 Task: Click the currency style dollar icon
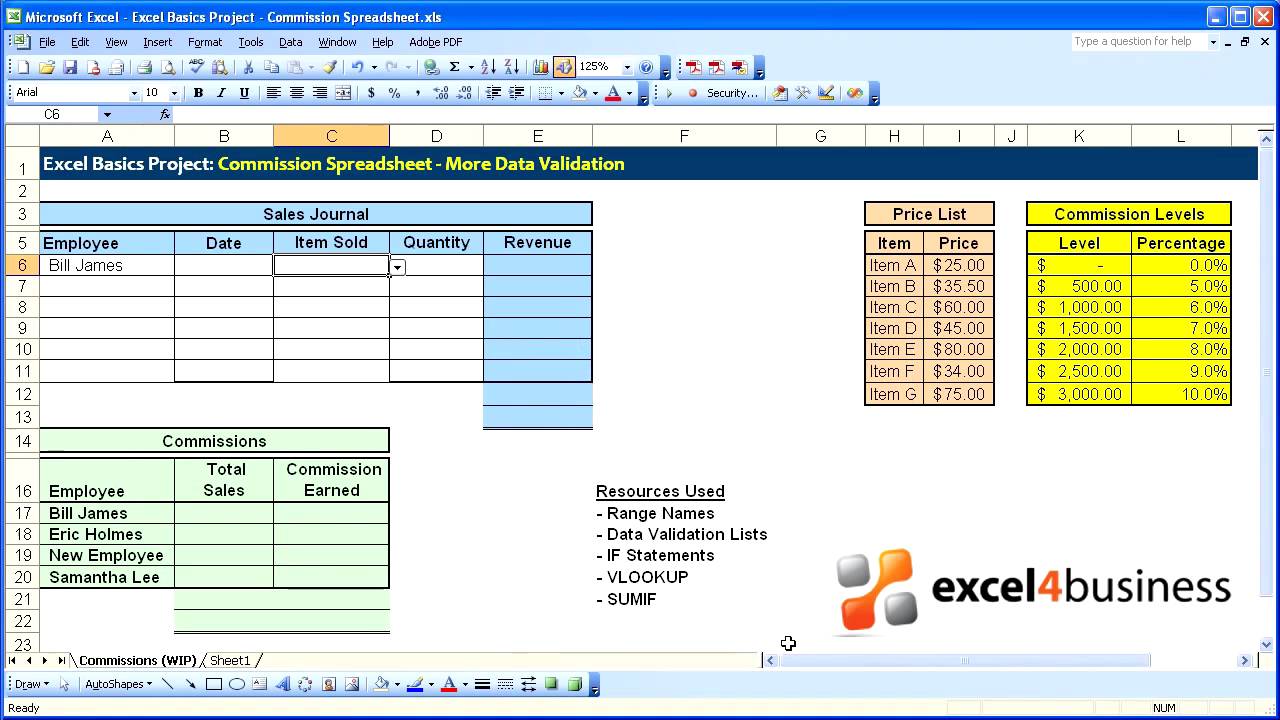coord(372,93)
